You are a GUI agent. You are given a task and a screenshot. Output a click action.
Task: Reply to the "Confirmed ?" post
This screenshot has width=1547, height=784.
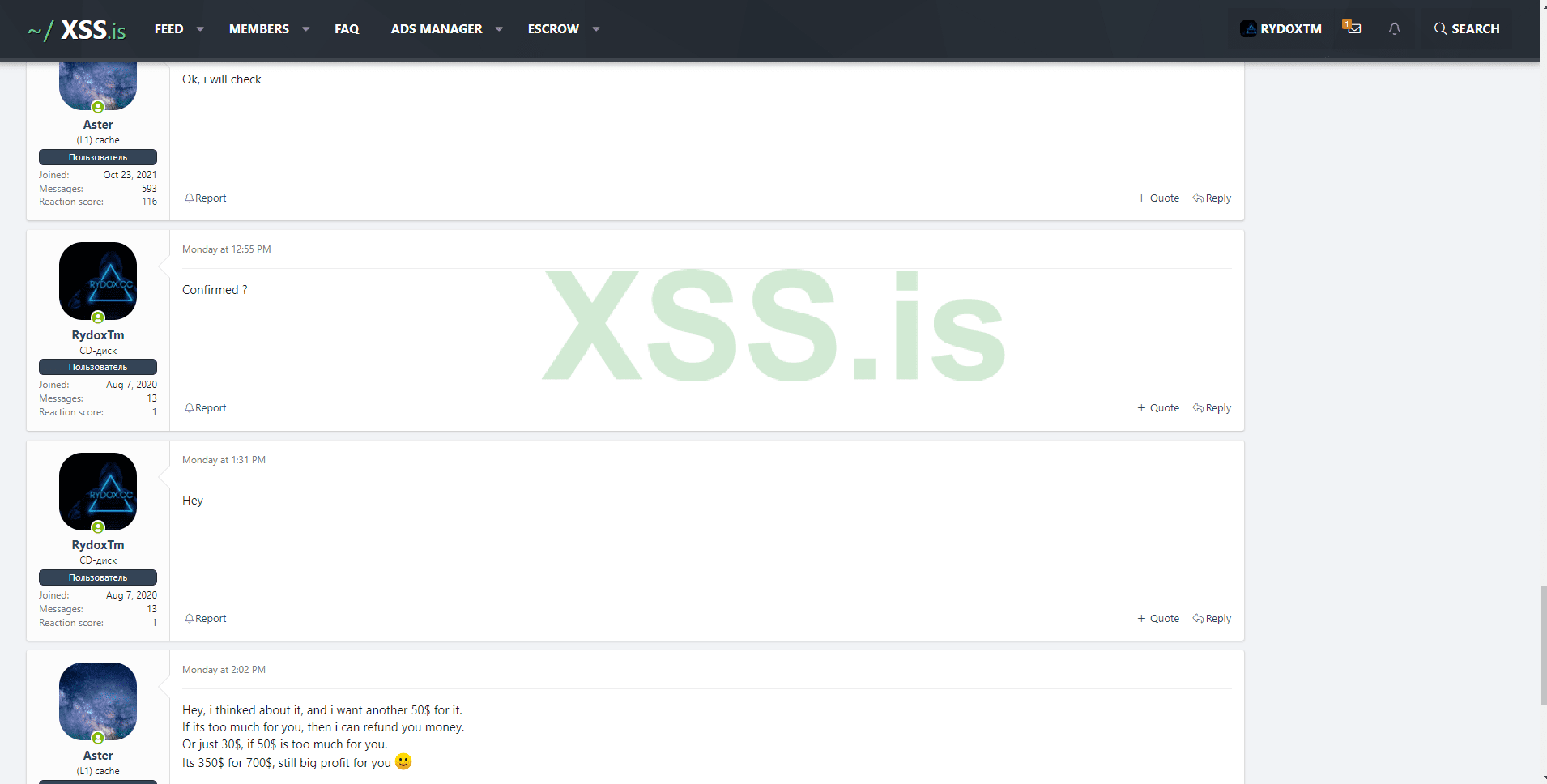[1212, 408]
